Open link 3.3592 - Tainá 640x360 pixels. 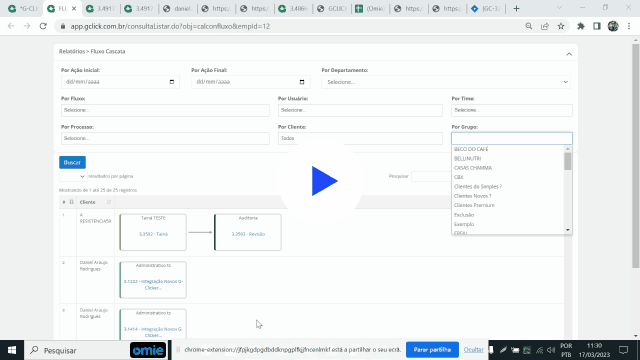pos(153,234)
